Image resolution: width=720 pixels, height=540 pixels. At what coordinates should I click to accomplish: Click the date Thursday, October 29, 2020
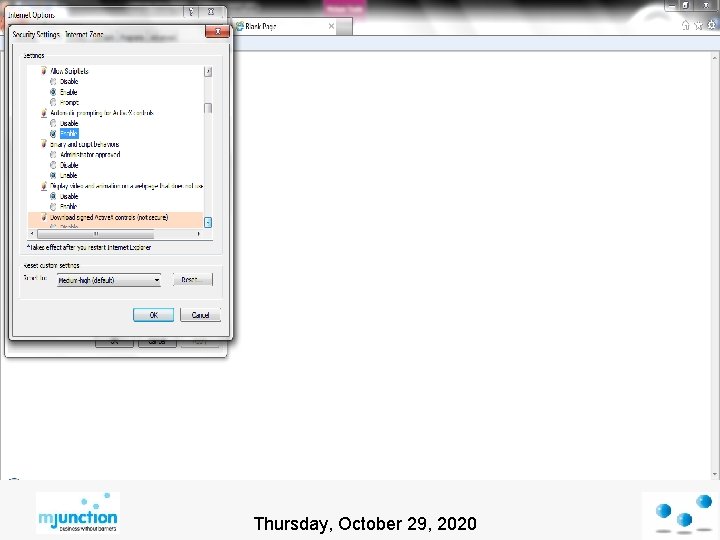coord(365,523)
